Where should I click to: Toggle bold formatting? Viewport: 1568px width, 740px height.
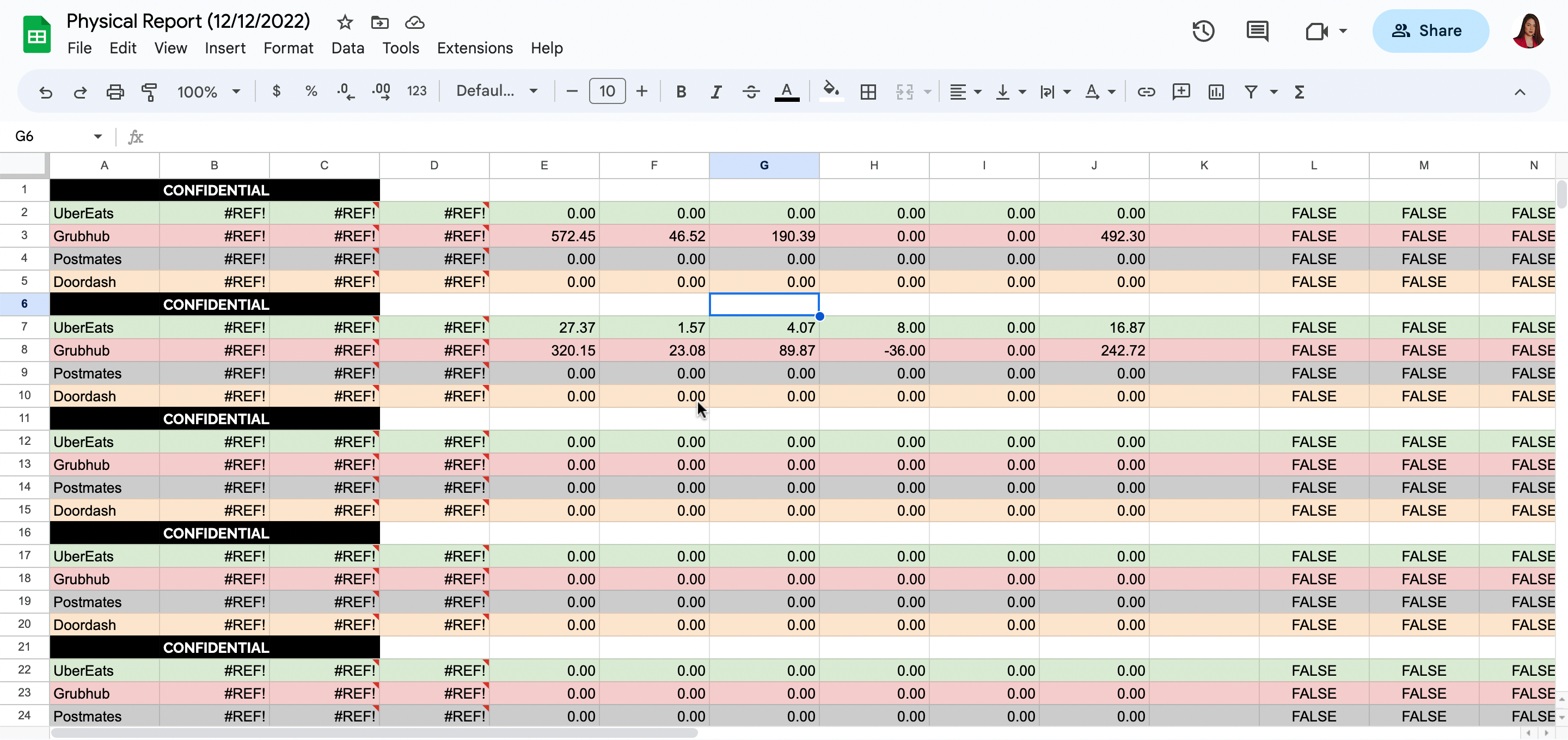point(681,92)
